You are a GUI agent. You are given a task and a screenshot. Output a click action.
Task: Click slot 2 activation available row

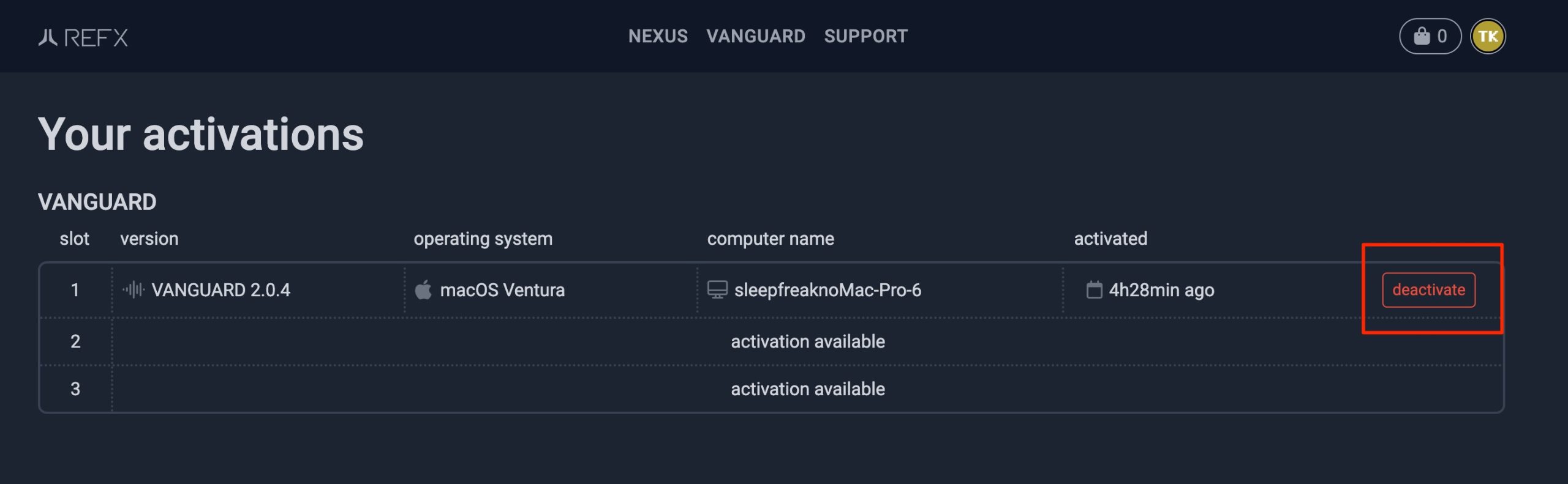[771, 341]
